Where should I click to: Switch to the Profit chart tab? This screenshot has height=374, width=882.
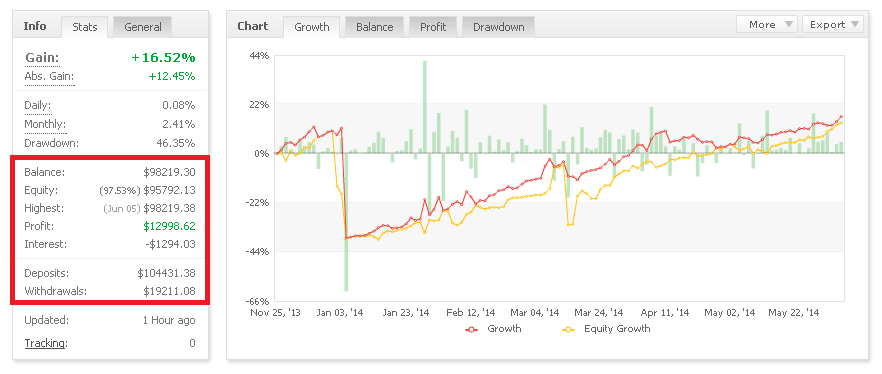433,27
